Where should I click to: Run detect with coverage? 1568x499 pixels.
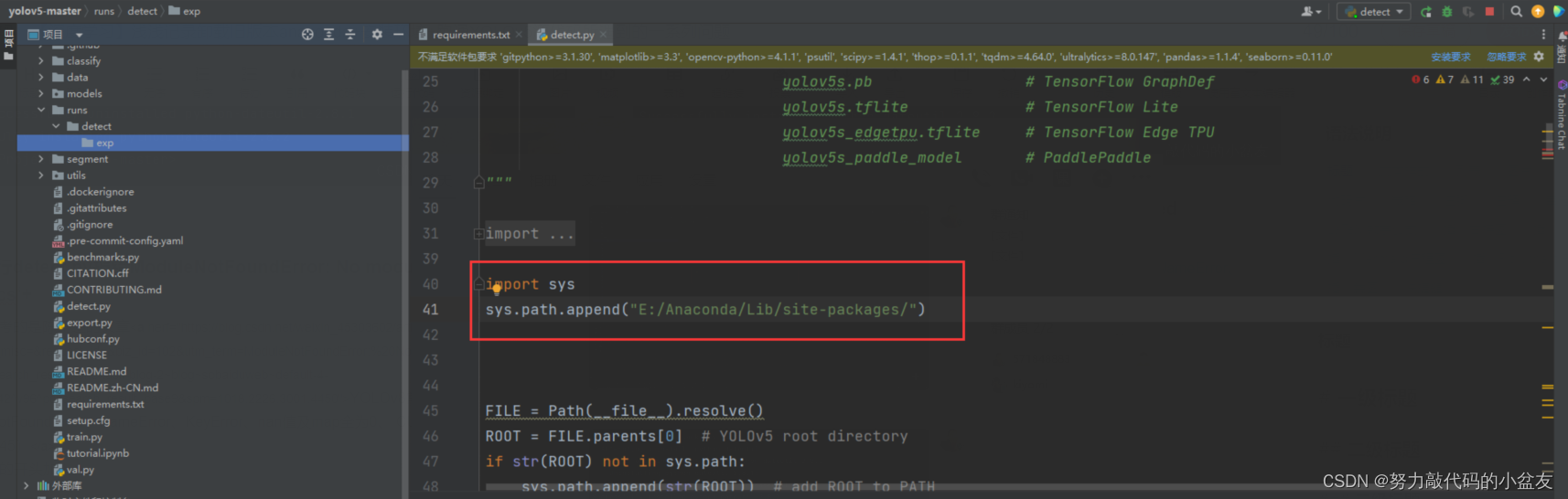click(x=1468, y=12)
